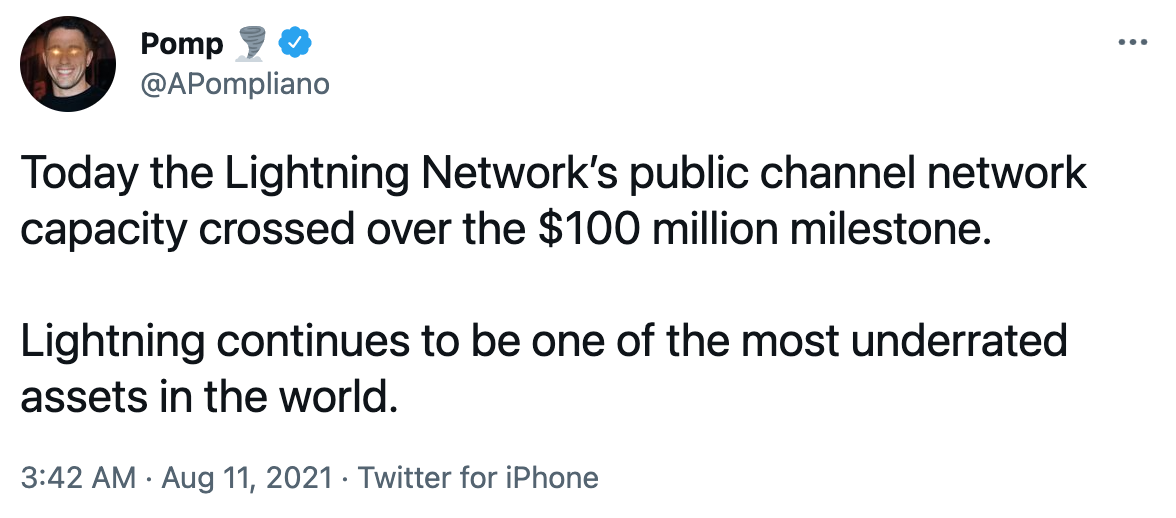
Task: Click the display name Pomp
Action: coord(182,43)
